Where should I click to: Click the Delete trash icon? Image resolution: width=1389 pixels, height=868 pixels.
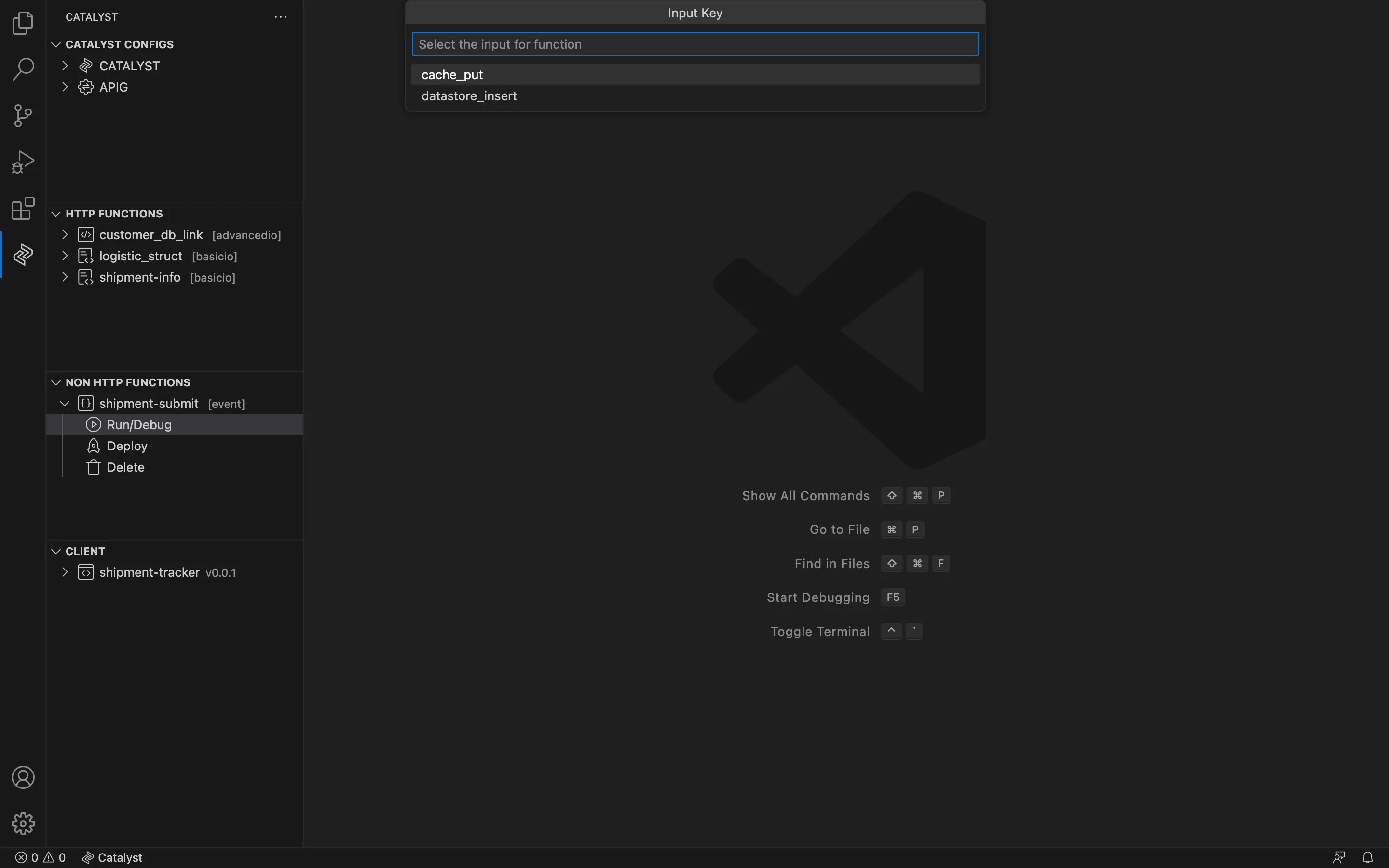(x=94, y=467)
